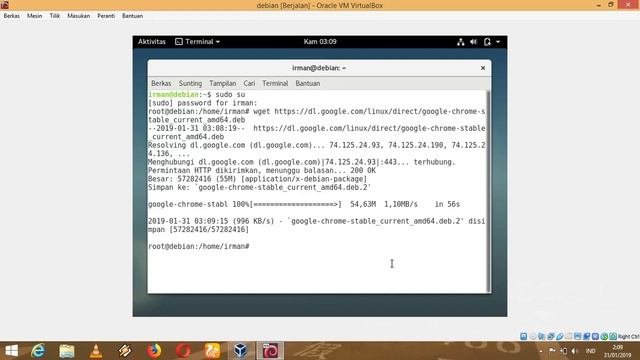Open the terminal Sunting menu

point(190,83)
